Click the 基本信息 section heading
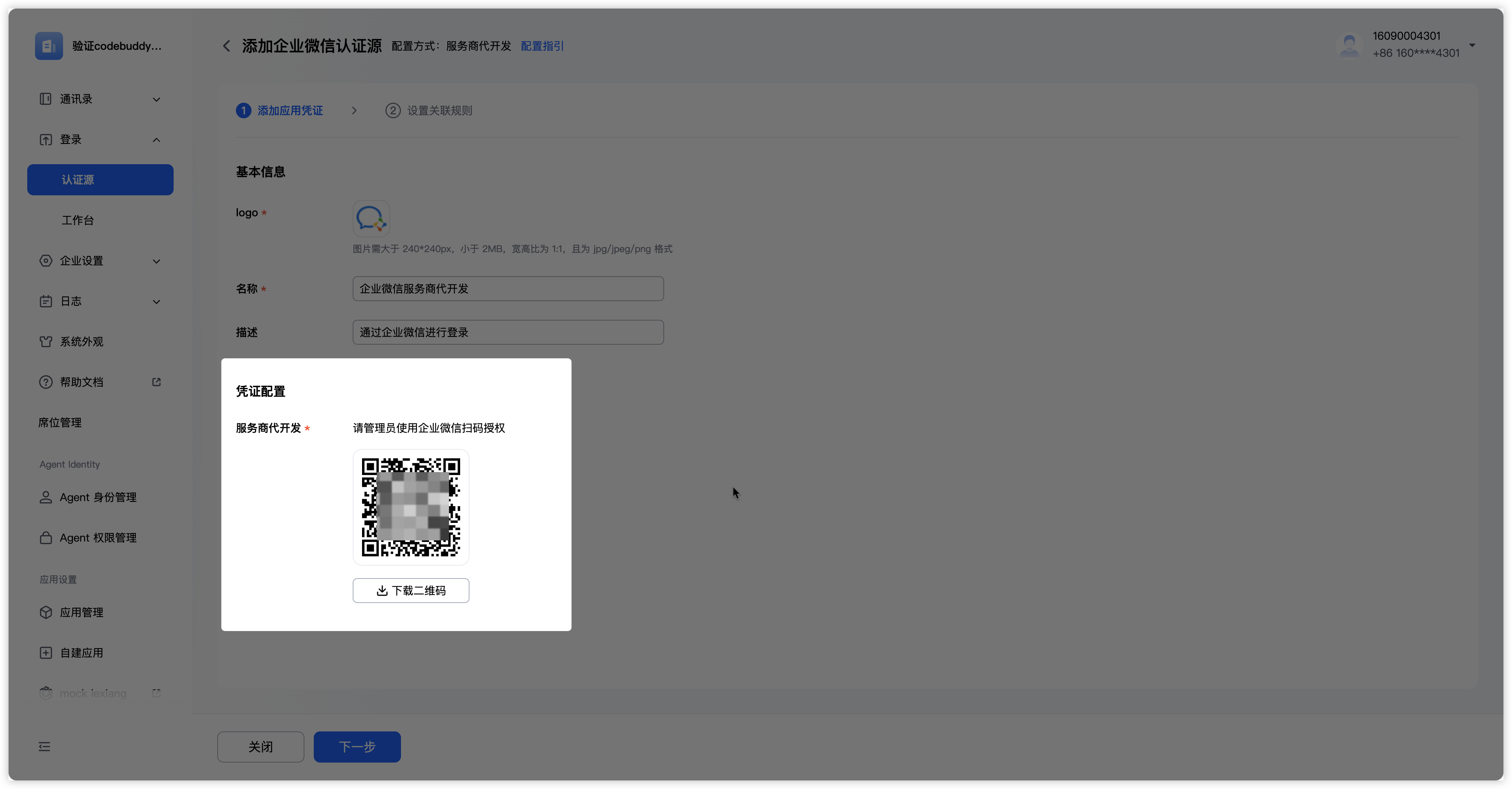The image size is (1512, 789). [260, 171]
